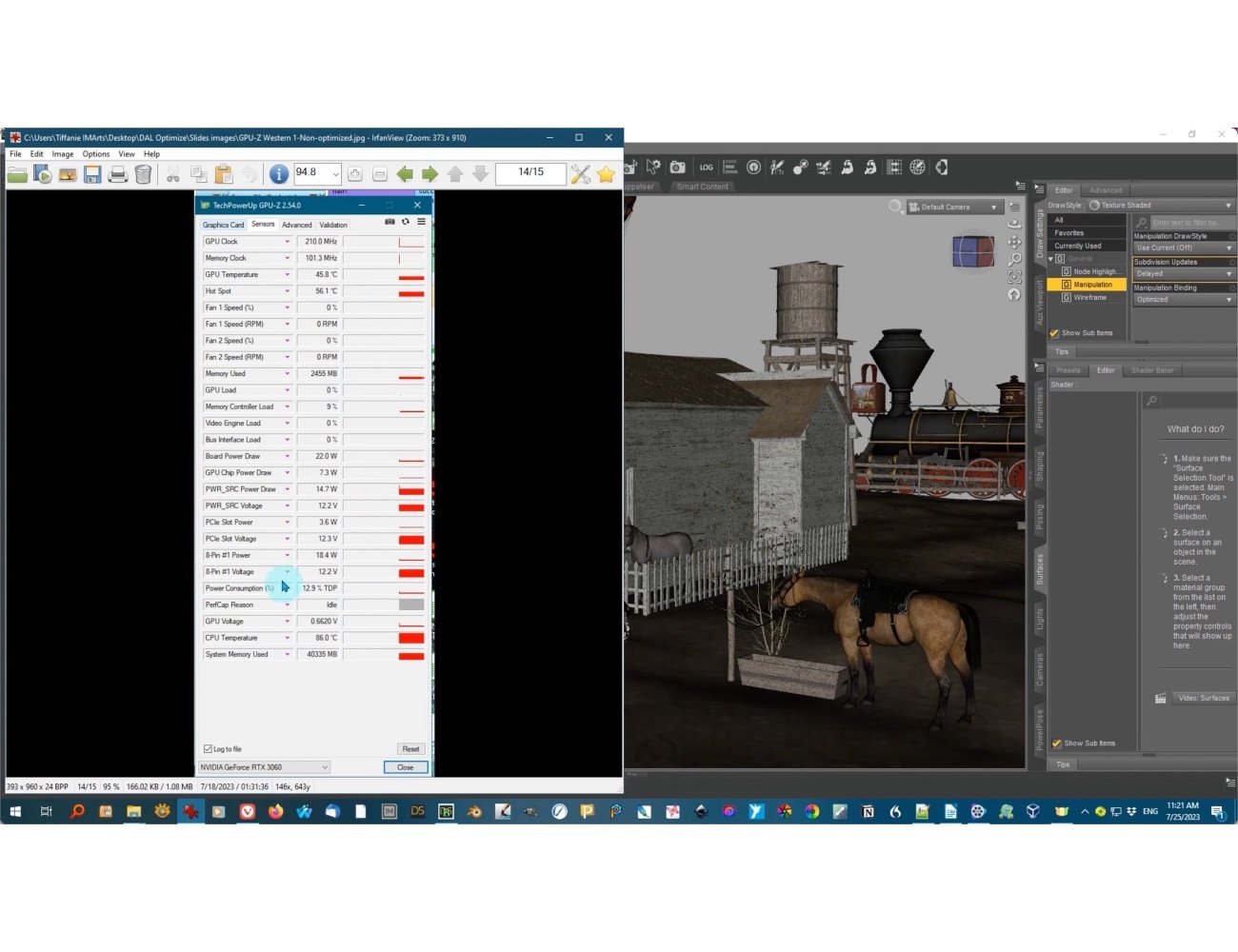Click the blue image info icon in IrfanView
1238x952 pixels.
[277, 173]
